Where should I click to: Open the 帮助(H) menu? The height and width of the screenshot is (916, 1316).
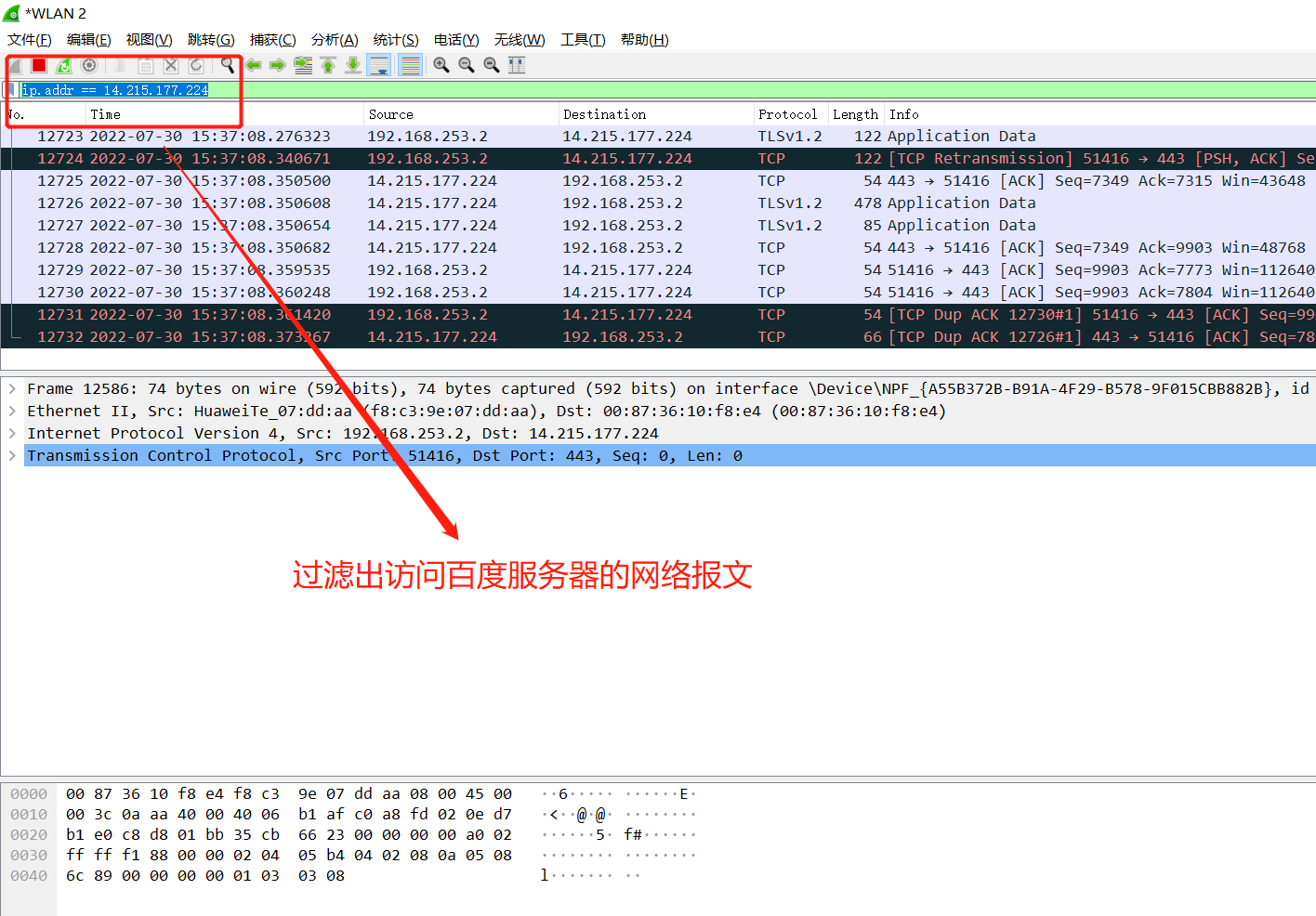point(645,40)
